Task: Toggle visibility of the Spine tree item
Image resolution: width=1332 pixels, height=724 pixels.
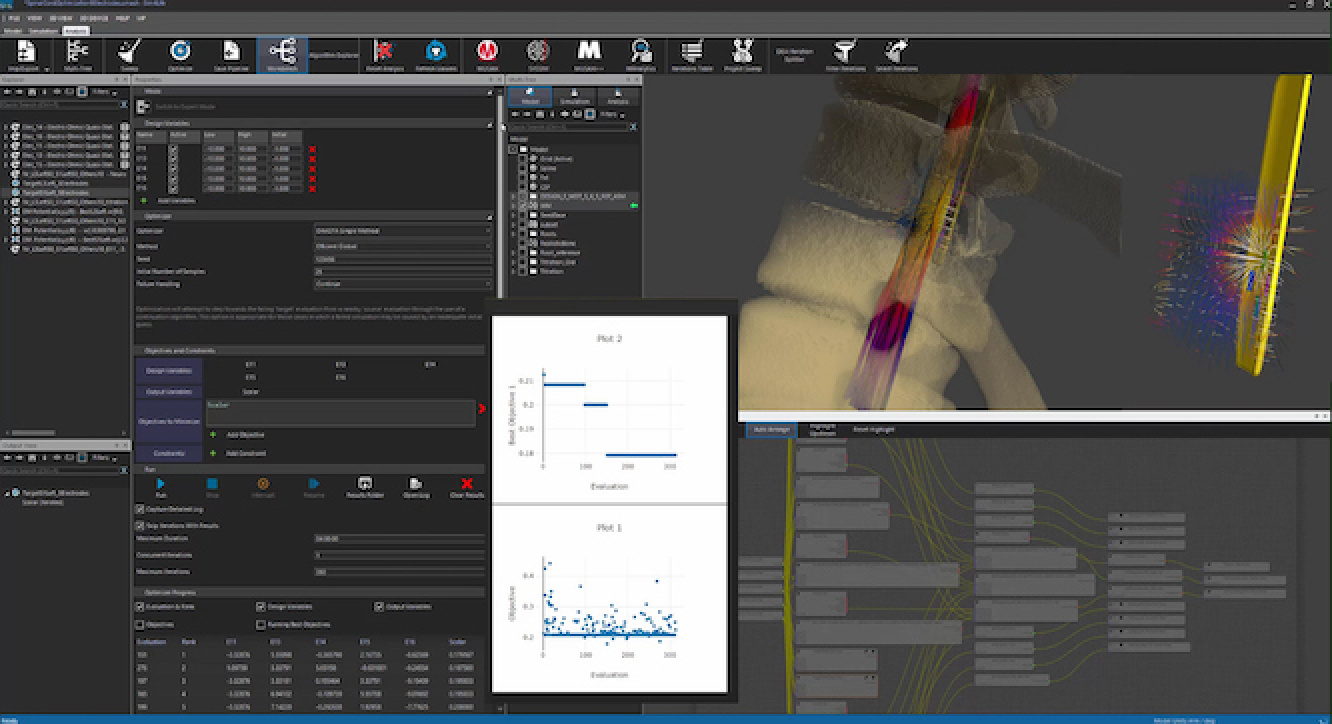Action: pos(524,167)
